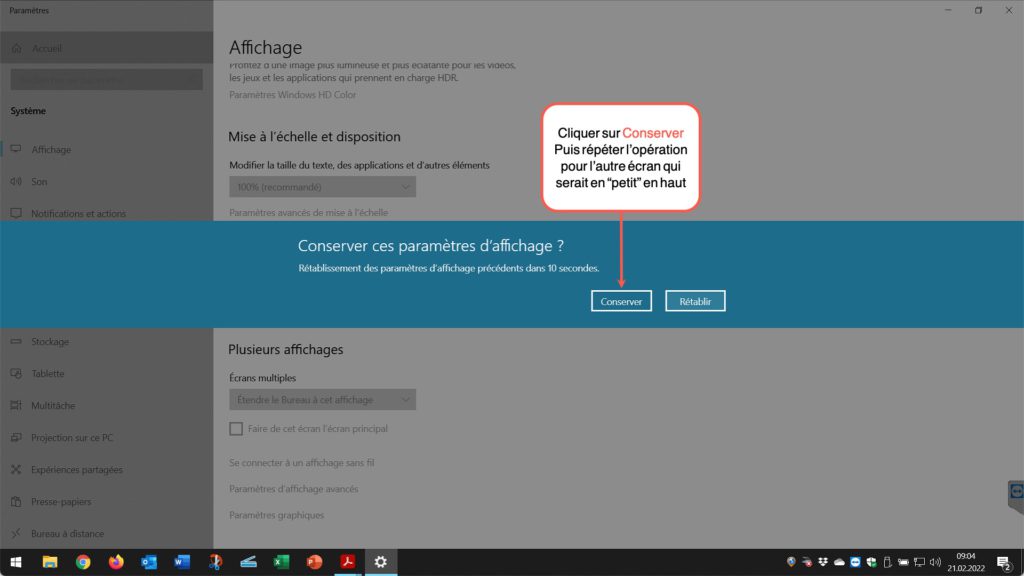Launch Excel from the taskbar

281,562
